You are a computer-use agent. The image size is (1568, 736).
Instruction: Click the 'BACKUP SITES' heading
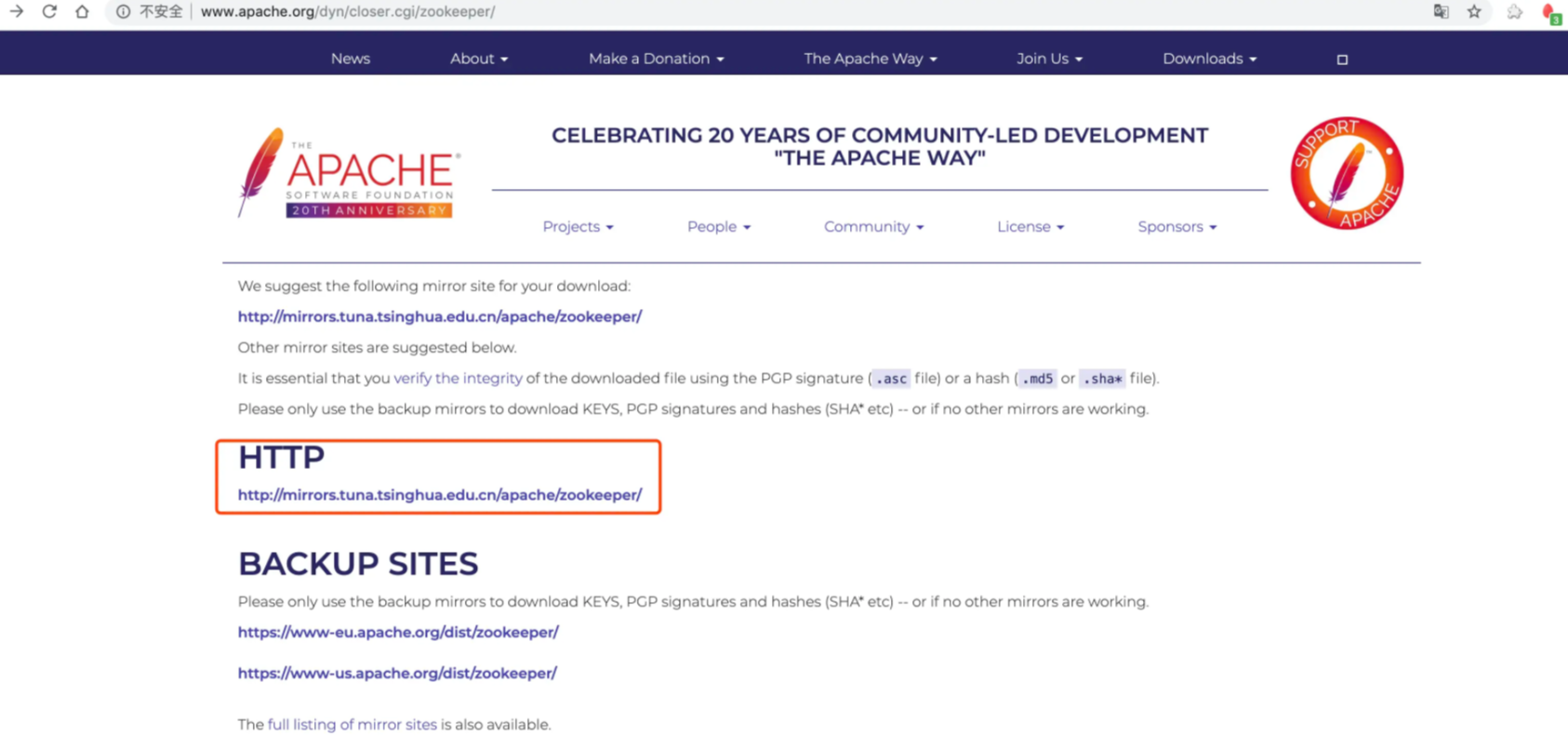point(358,564)
